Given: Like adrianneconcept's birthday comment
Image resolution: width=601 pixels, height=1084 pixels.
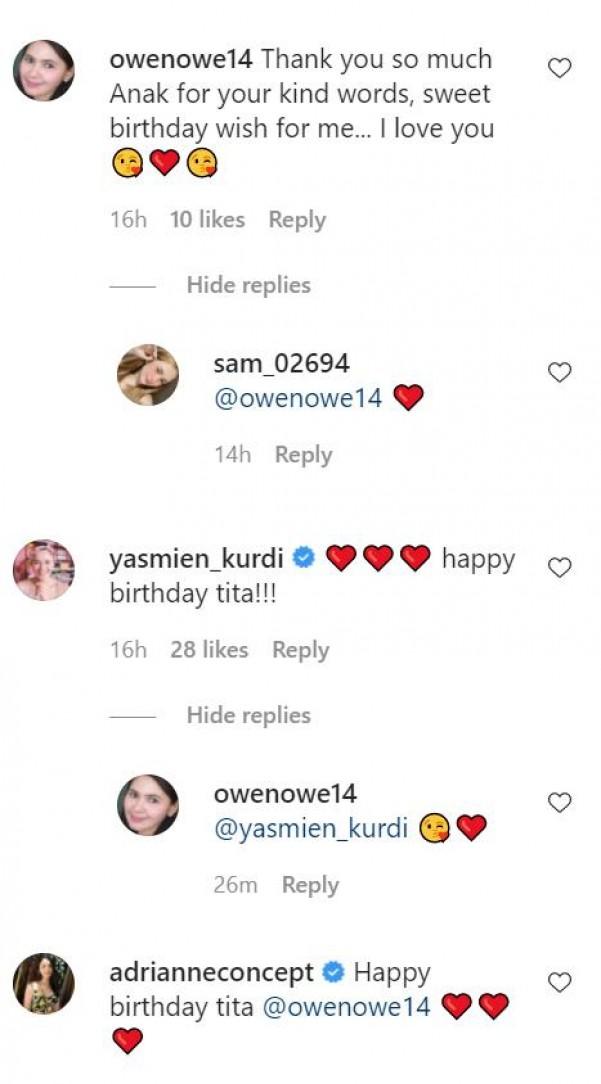Looking at the screenshot, I should click(560, 981).
